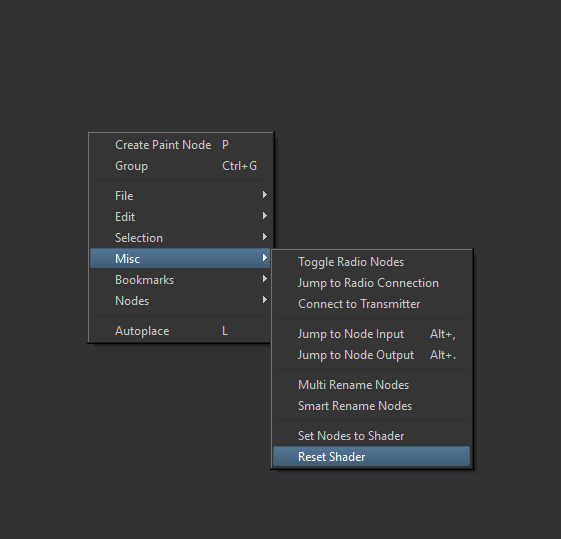561x539 pixels.
Task: Open Multi Rename Nodes
Action: click(x=371, y=385)
